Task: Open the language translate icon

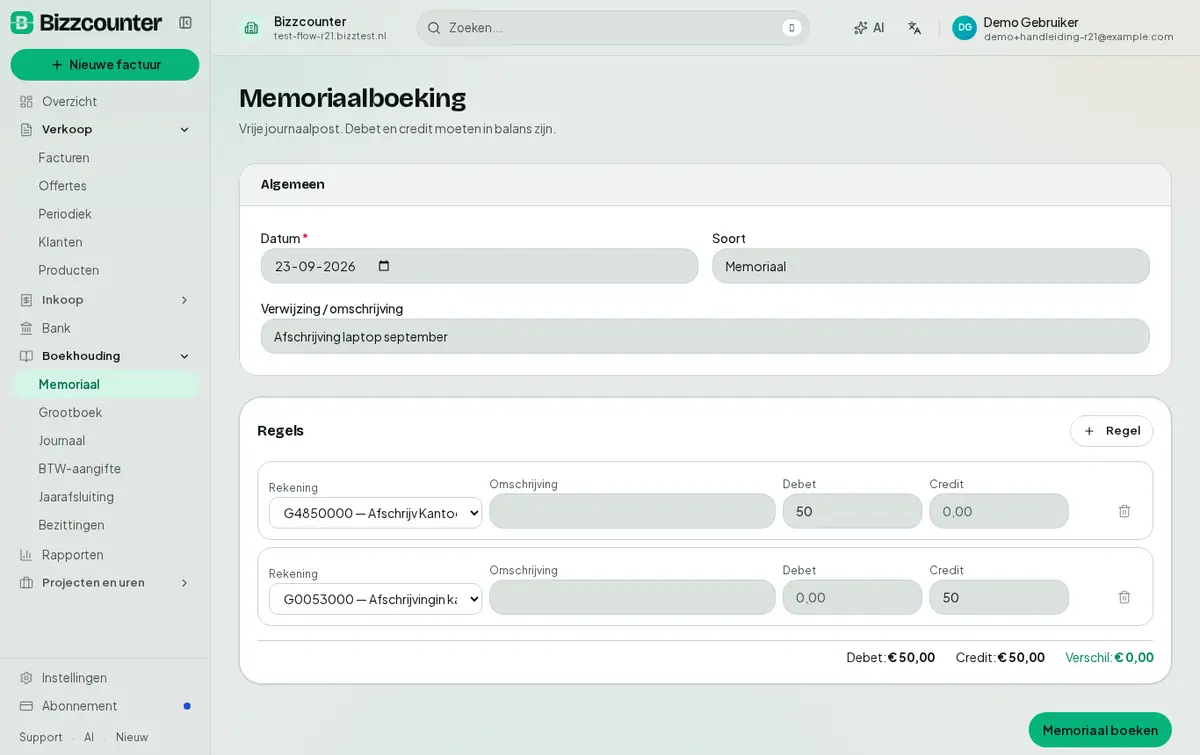Action: pos(914,28)
